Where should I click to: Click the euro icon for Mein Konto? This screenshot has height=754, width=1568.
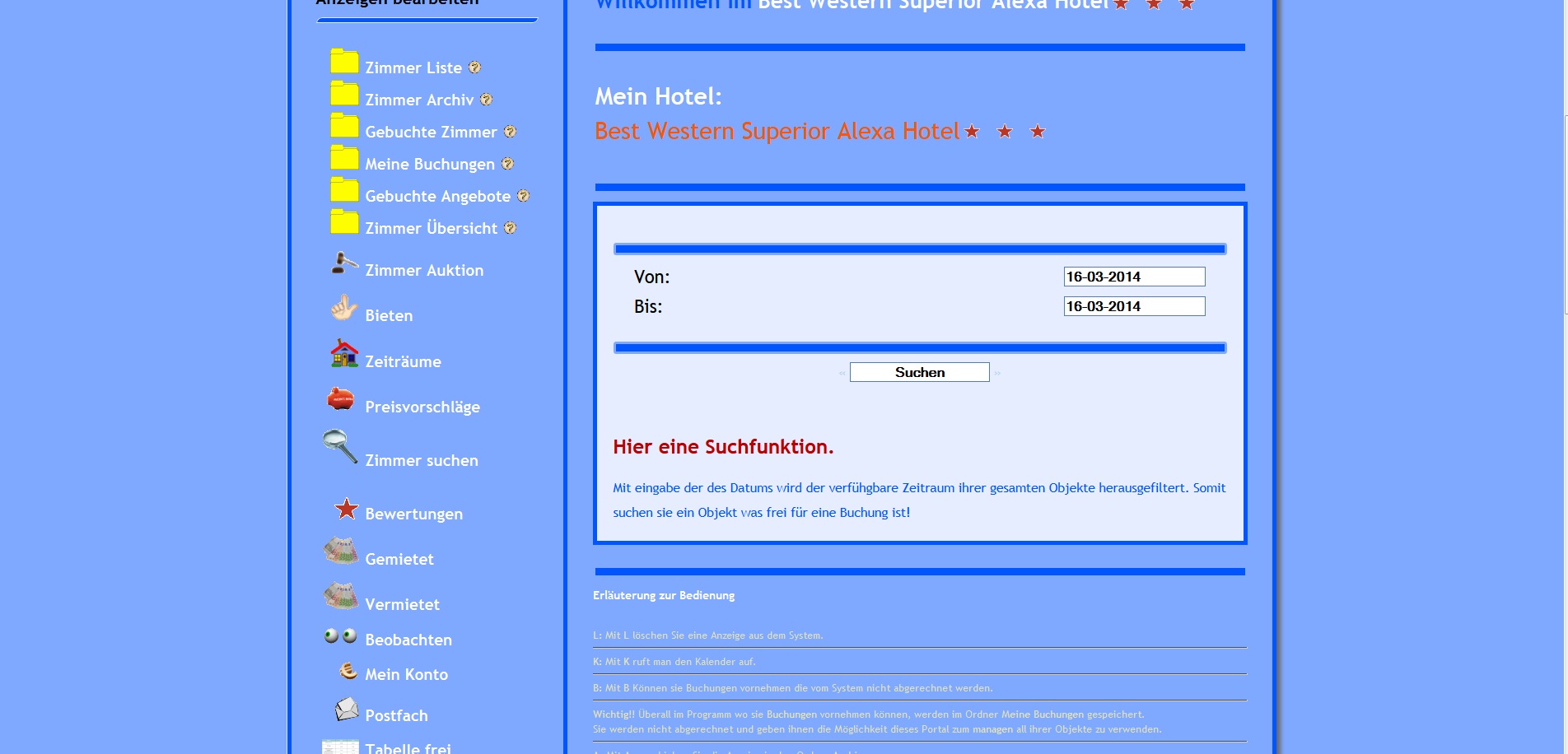pyautogui.click(x=348, y=671)
